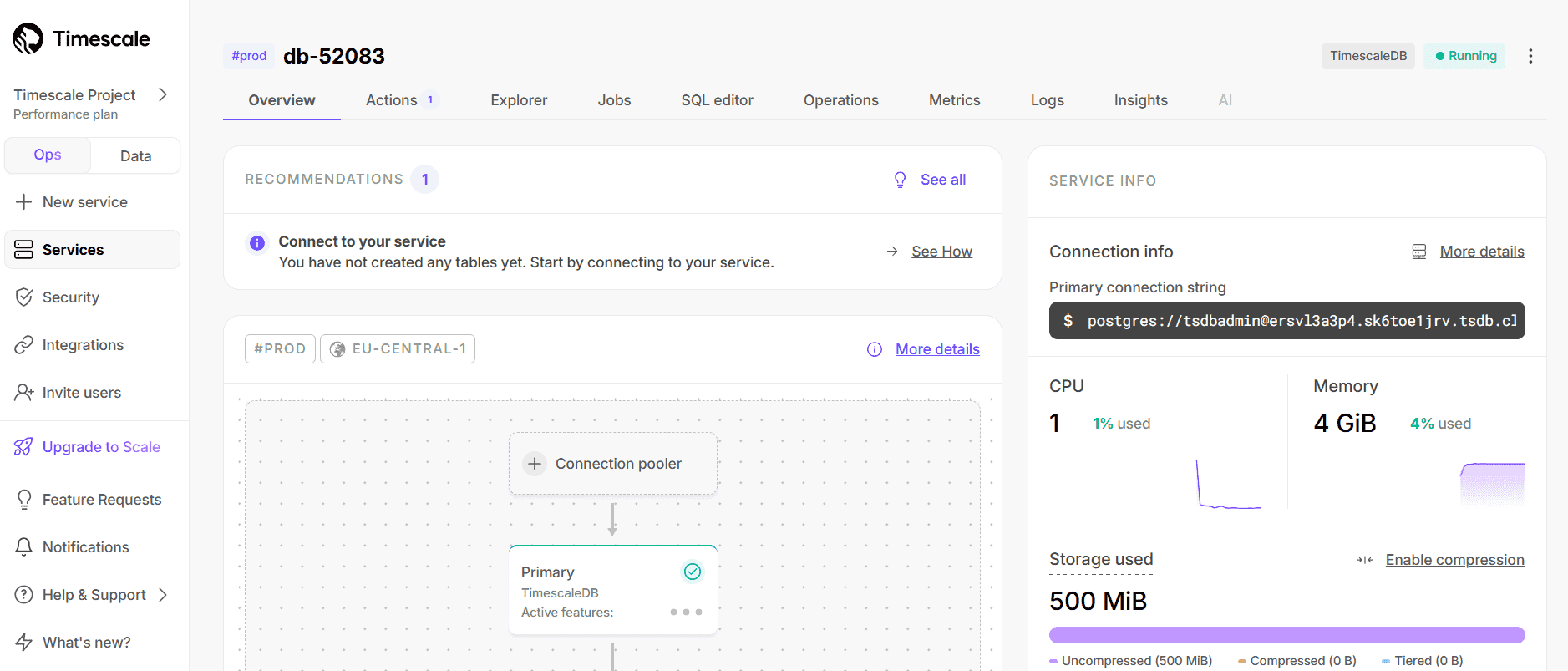Click the Storage used progress bar
The height and width of the screenshot is (671, 1568).
point(1286,635)
